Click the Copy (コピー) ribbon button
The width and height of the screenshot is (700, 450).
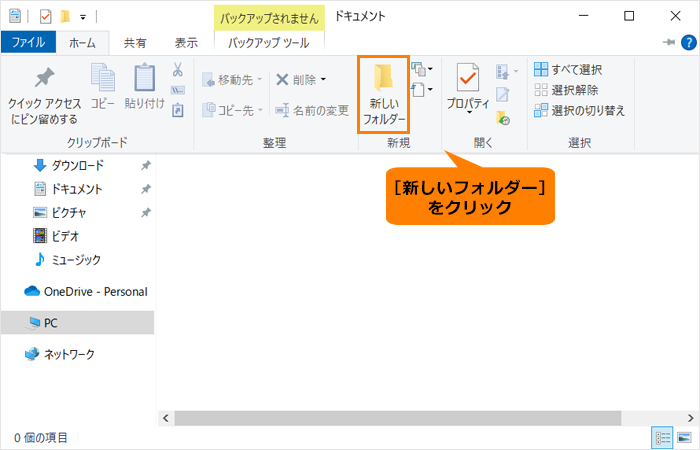pyautogui.click(x=103, y=87)
